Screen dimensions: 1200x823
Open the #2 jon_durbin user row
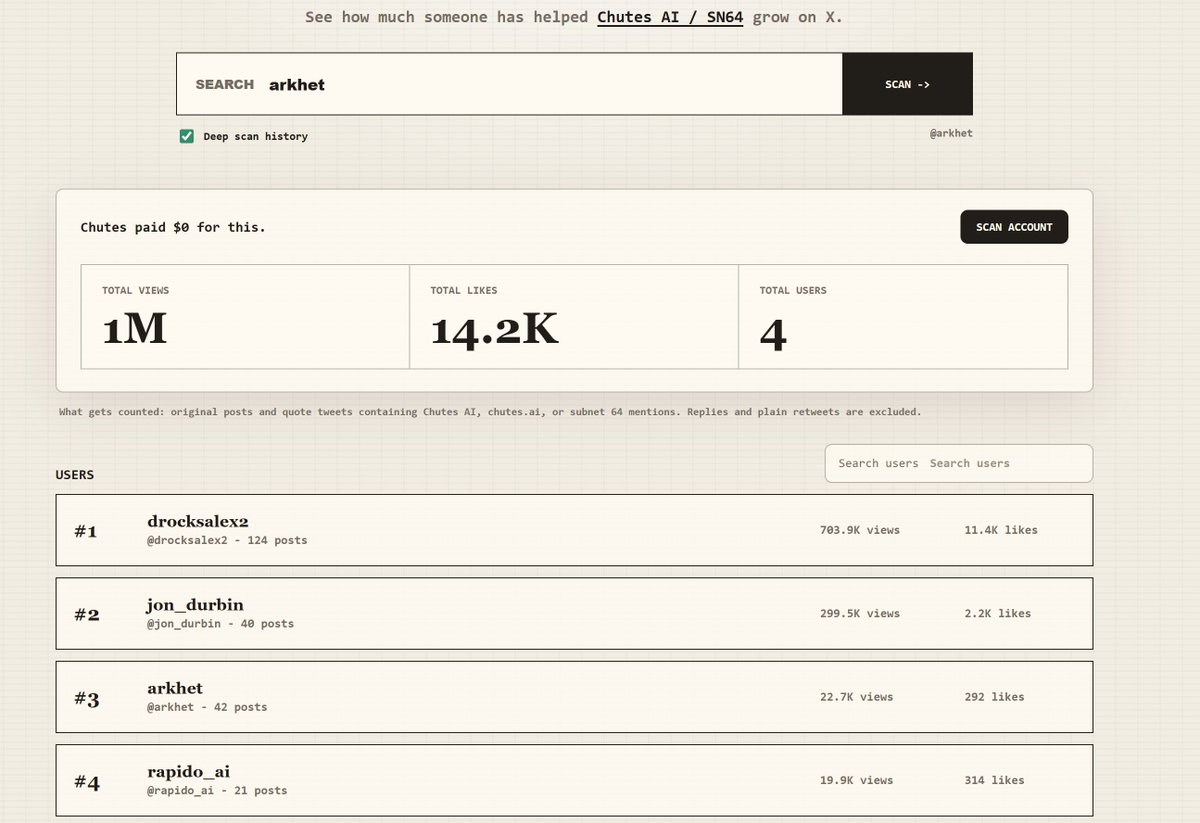574,613
